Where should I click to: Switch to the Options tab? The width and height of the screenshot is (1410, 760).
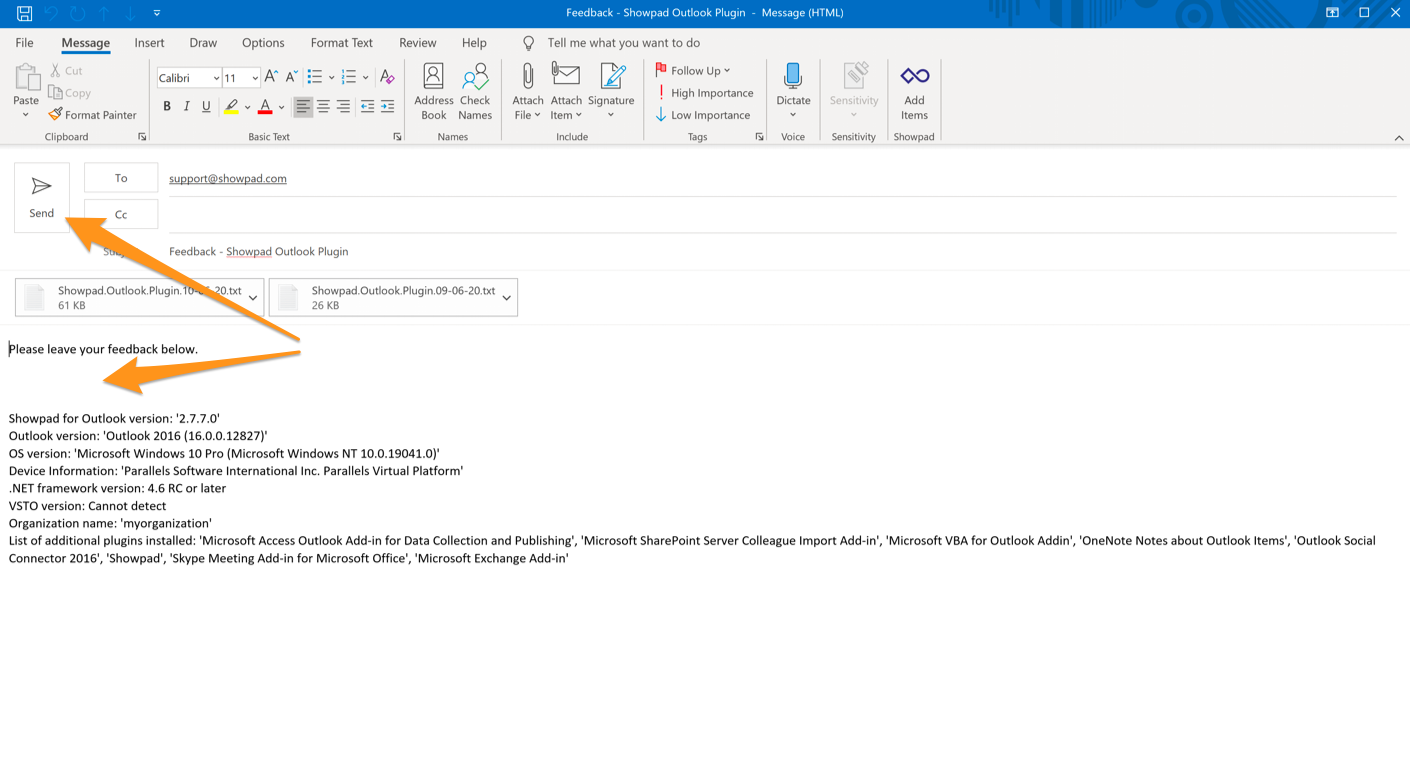coord(263,43)
